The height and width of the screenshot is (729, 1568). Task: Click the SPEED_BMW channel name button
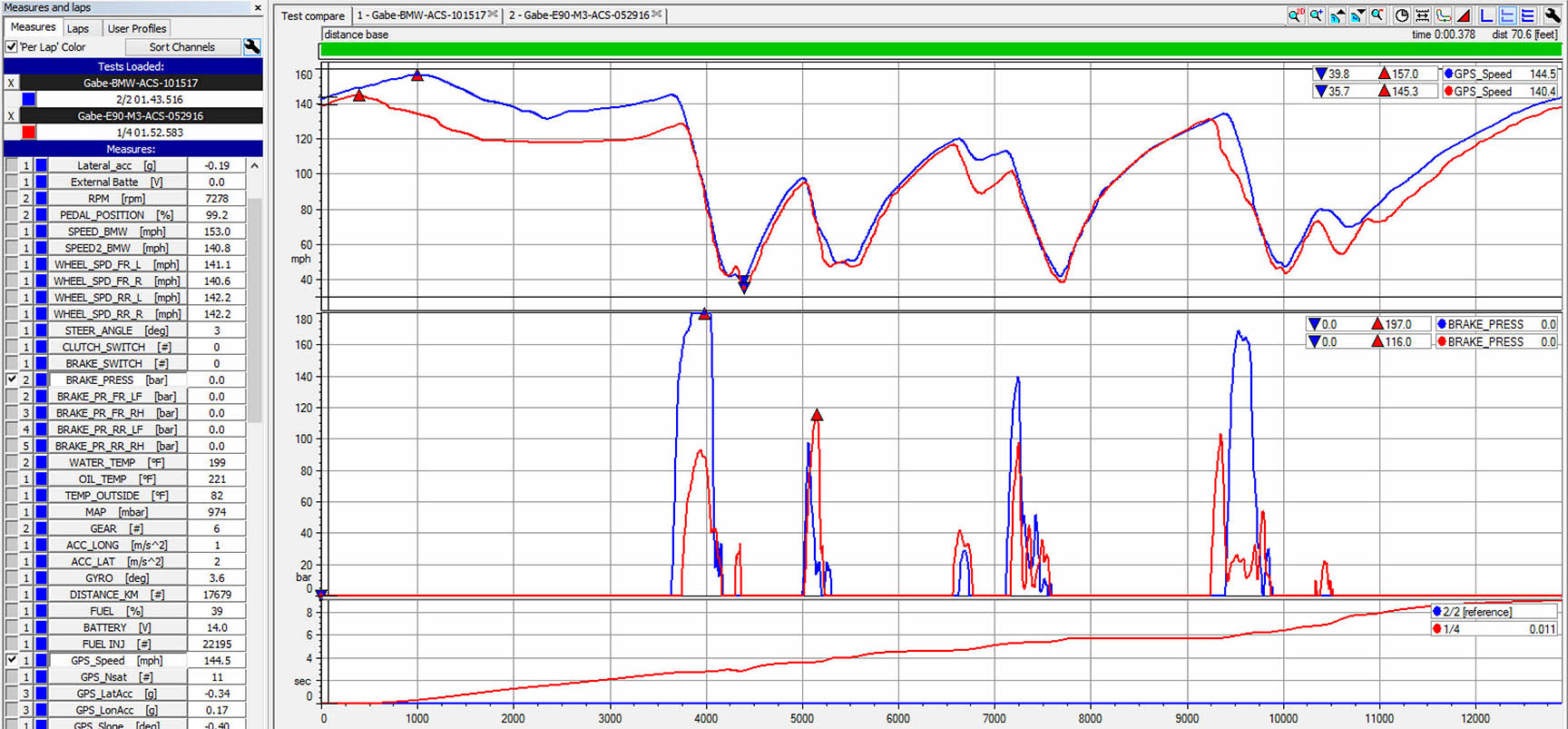[x=117, y=232]
